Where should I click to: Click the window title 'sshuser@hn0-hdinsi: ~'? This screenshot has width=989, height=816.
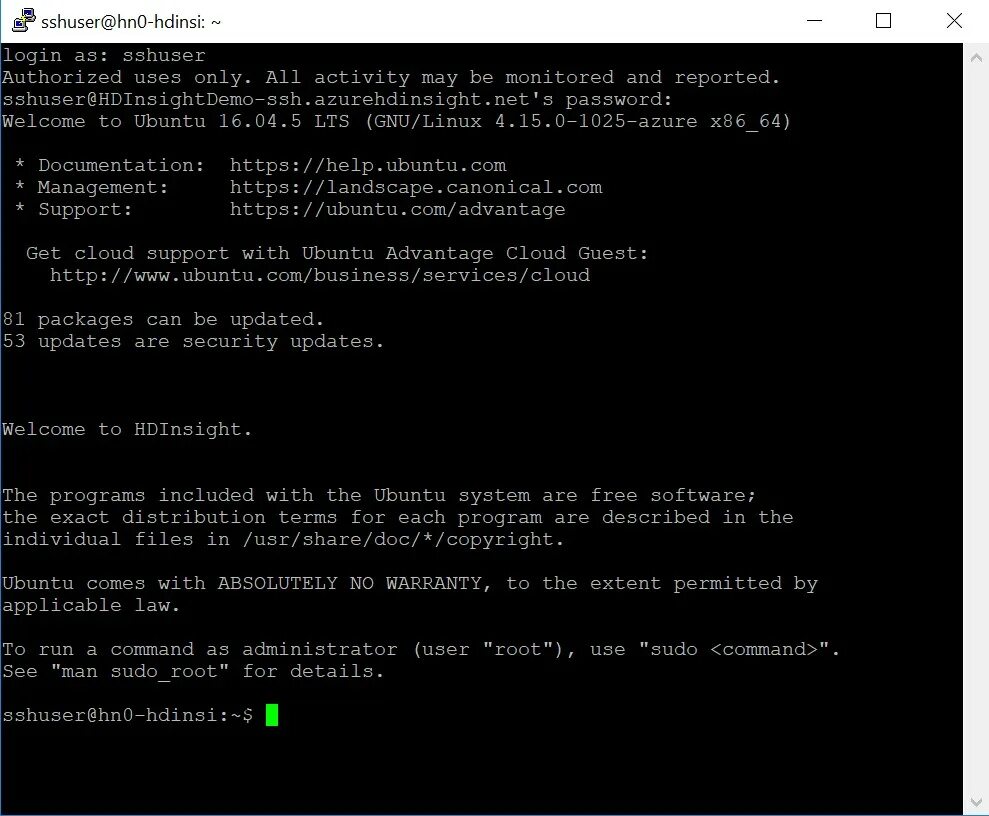click(x=131, y=22)
